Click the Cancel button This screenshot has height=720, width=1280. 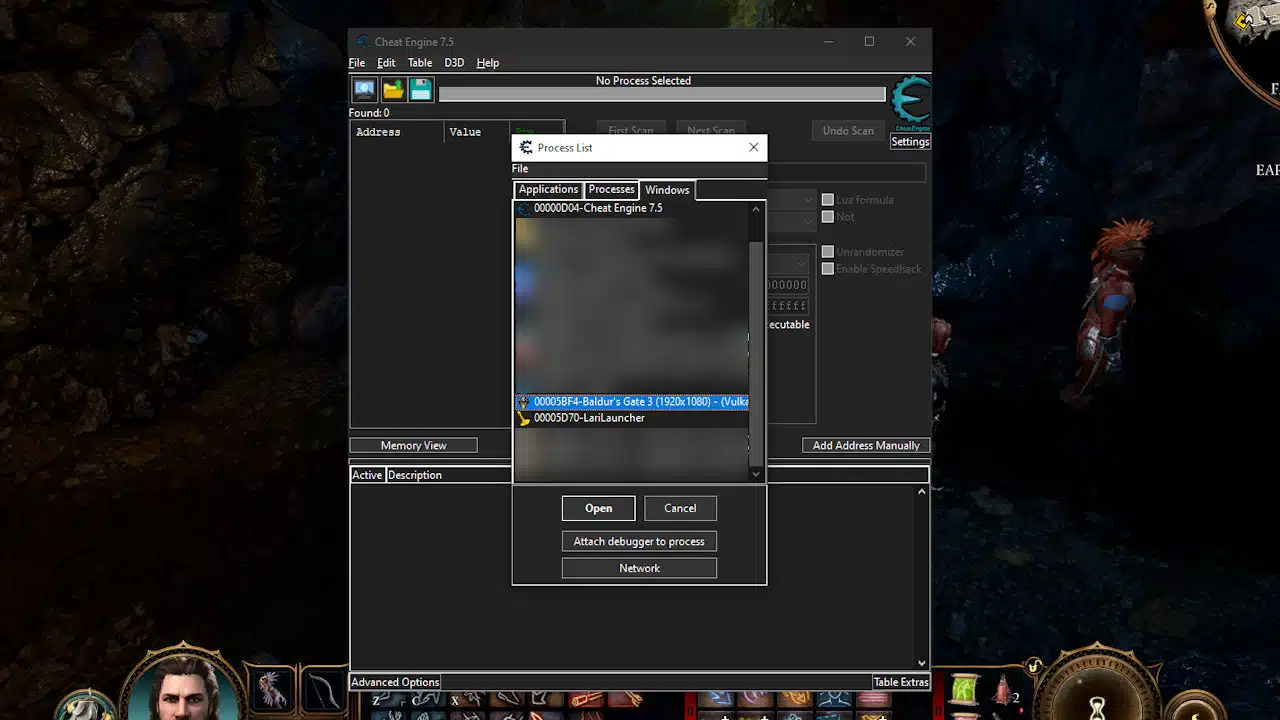click(x=680, y=508)
